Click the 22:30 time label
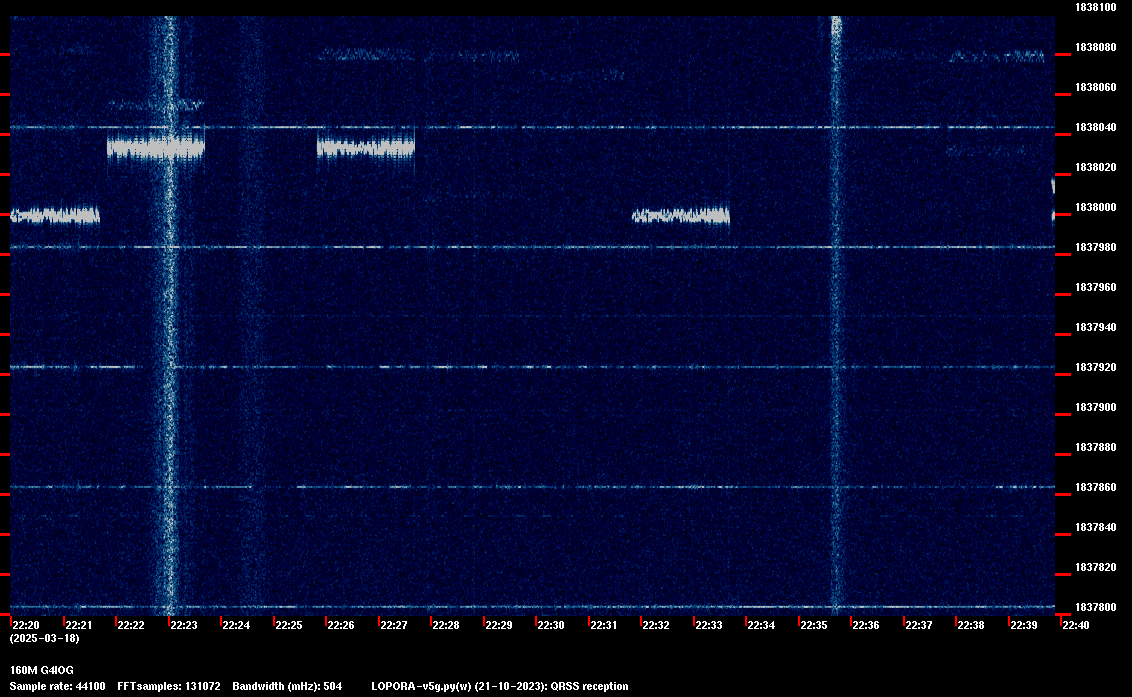 pos(551,625)
